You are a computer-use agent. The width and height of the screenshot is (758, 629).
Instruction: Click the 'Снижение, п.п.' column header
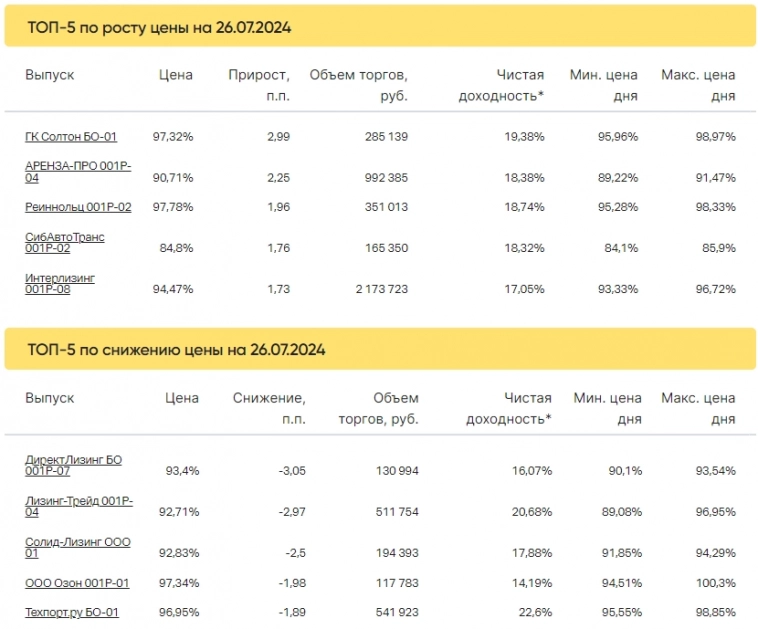[x=269, y=408]
